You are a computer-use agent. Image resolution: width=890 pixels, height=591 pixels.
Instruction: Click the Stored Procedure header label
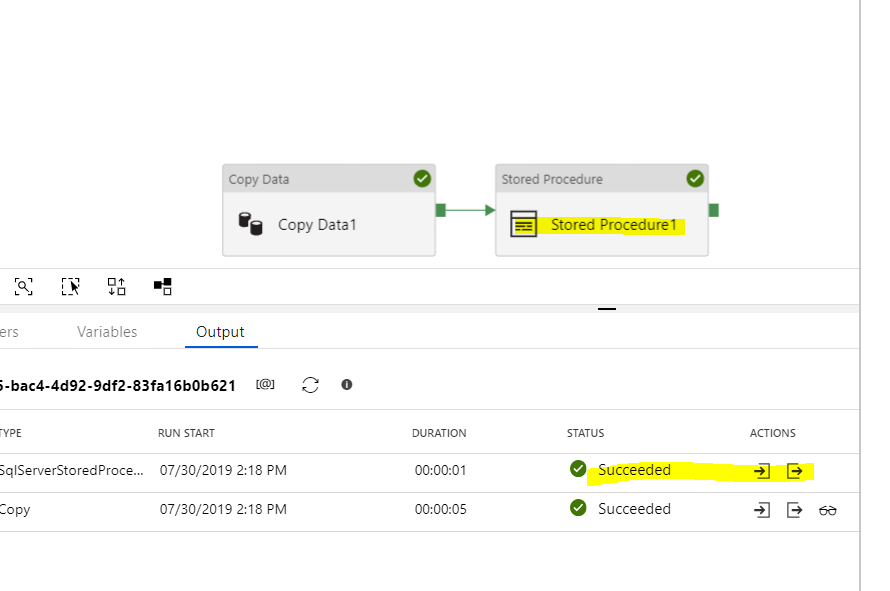[552, 179]
